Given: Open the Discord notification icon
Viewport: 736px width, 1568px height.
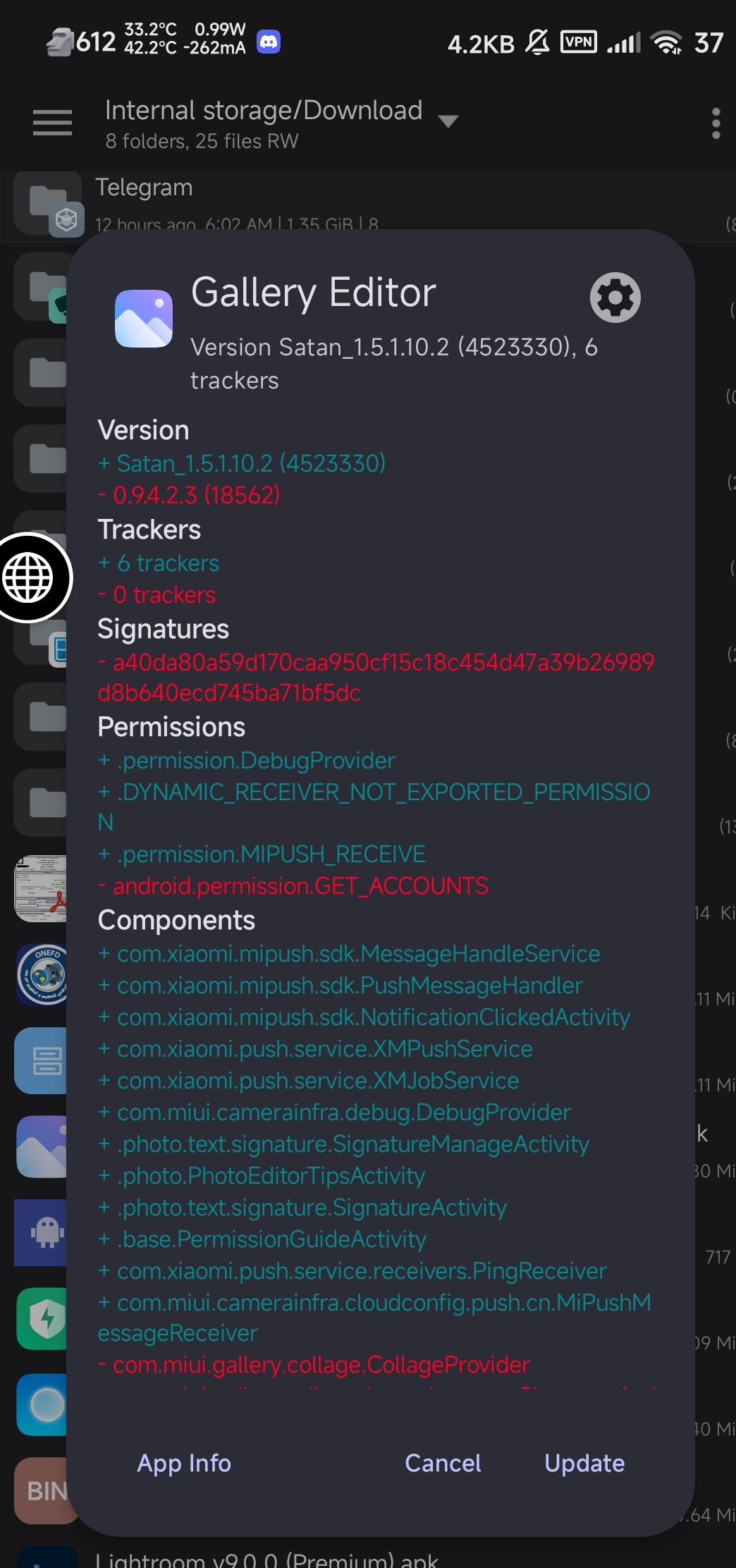Looking at the screenshot, I should (x=269, y=42).
